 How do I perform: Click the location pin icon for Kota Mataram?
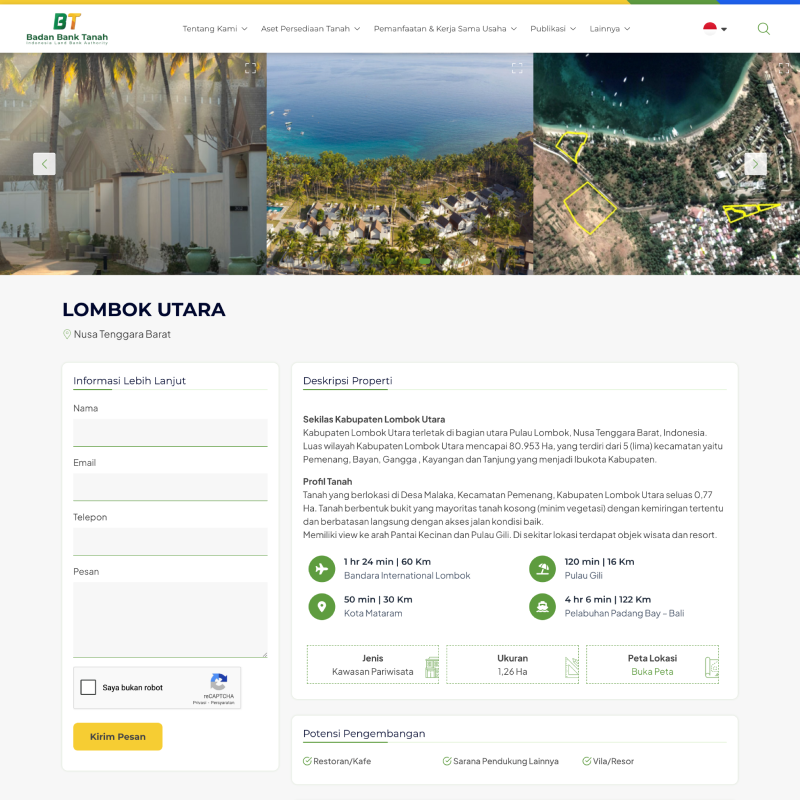point(321,606)
